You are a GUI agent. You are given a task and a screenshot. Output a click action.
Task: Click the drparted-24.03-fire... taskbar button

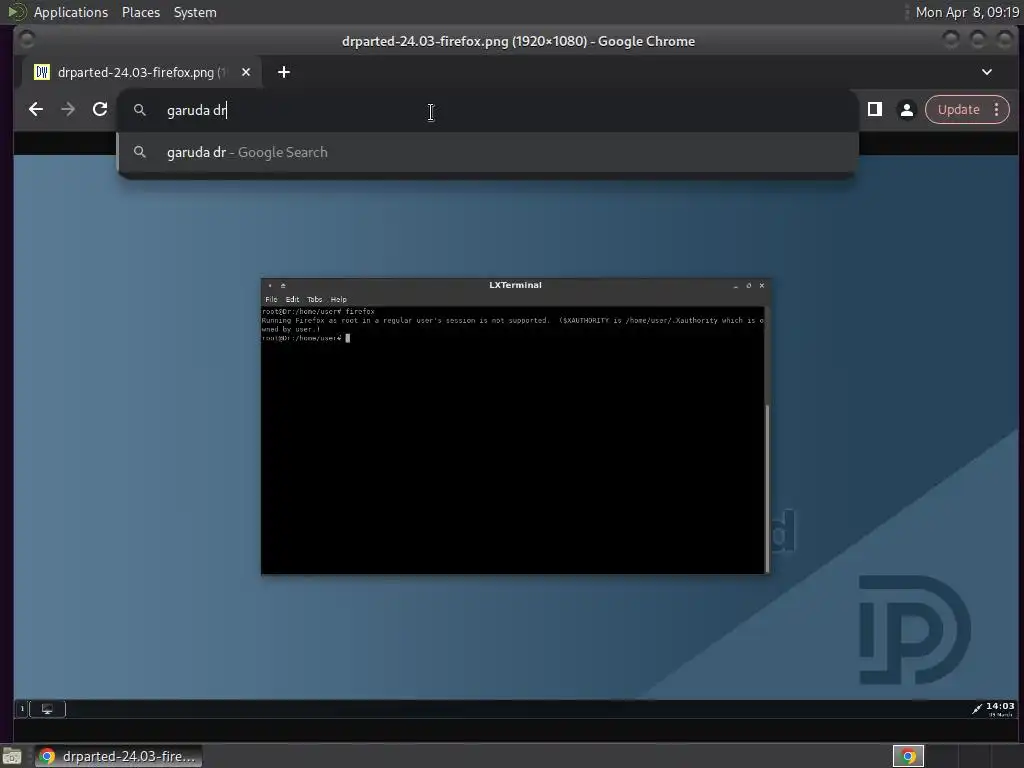(x=118, y=756)
